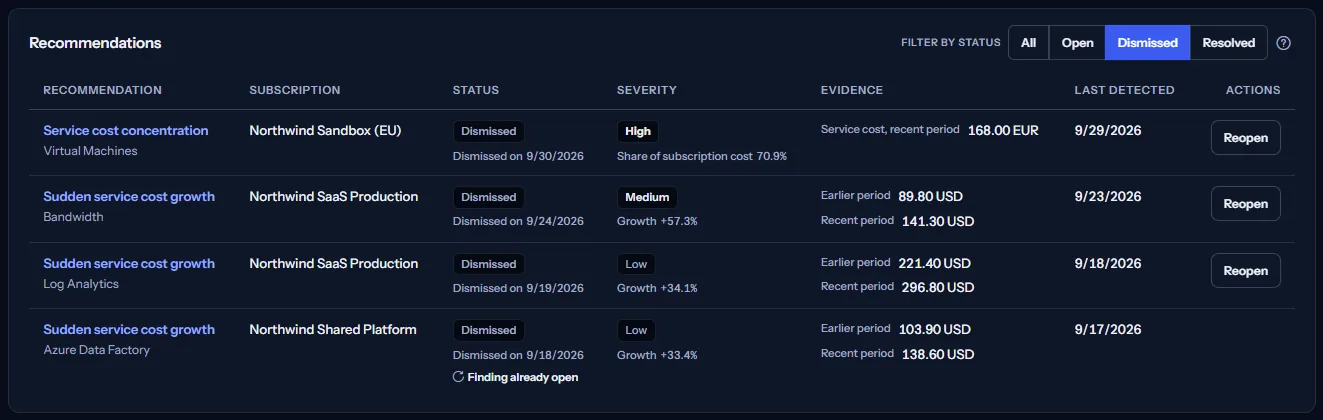Click Northwind SaaS Production in Log Analytics row
Viewport: 1323px width, 420px height.
pos(334,264)
